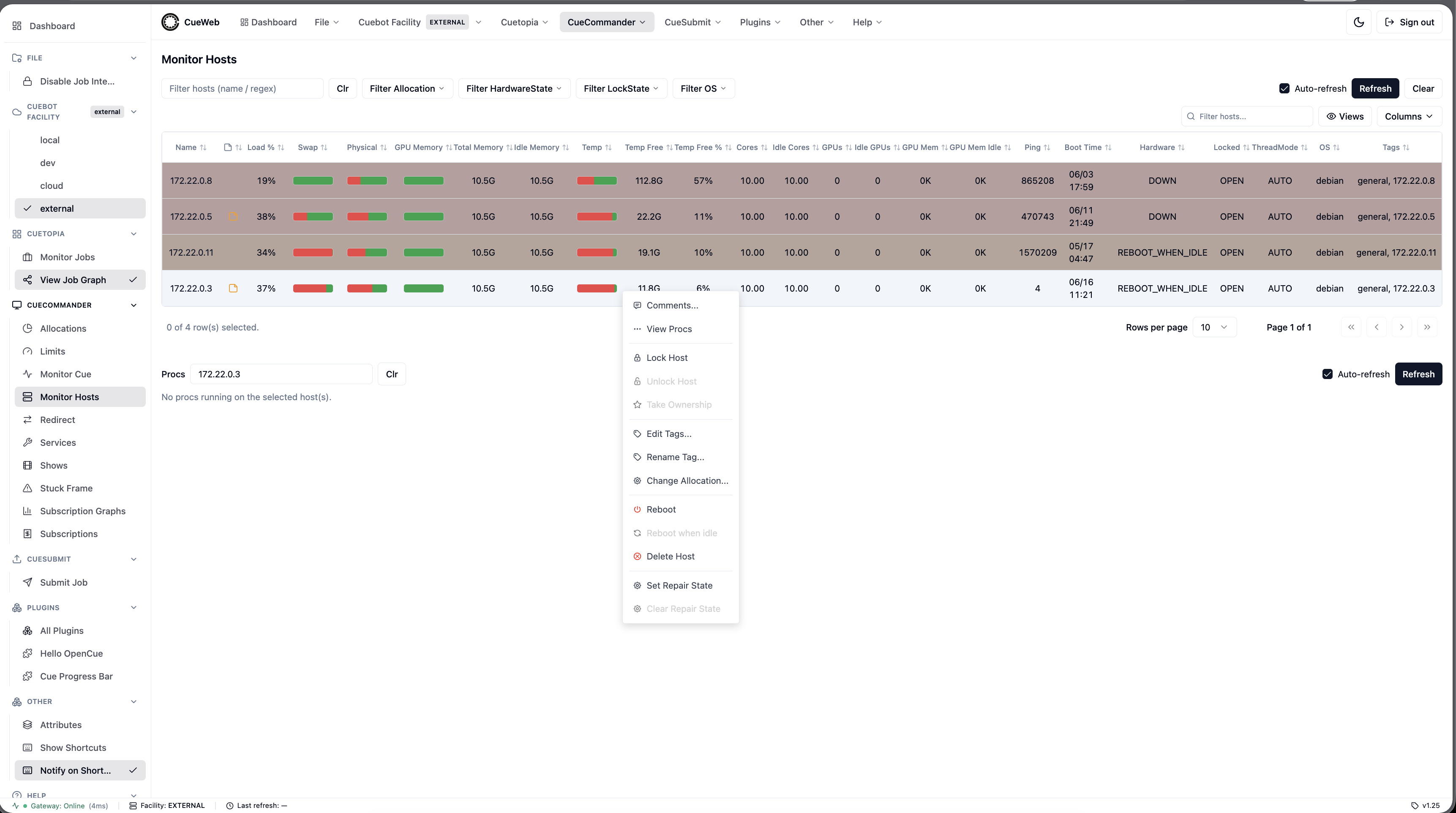Click the Stuck Frame warning triangle icon
Image resolution: width=1456 pixels, height=813 pixels.
(x=27, y=488)
